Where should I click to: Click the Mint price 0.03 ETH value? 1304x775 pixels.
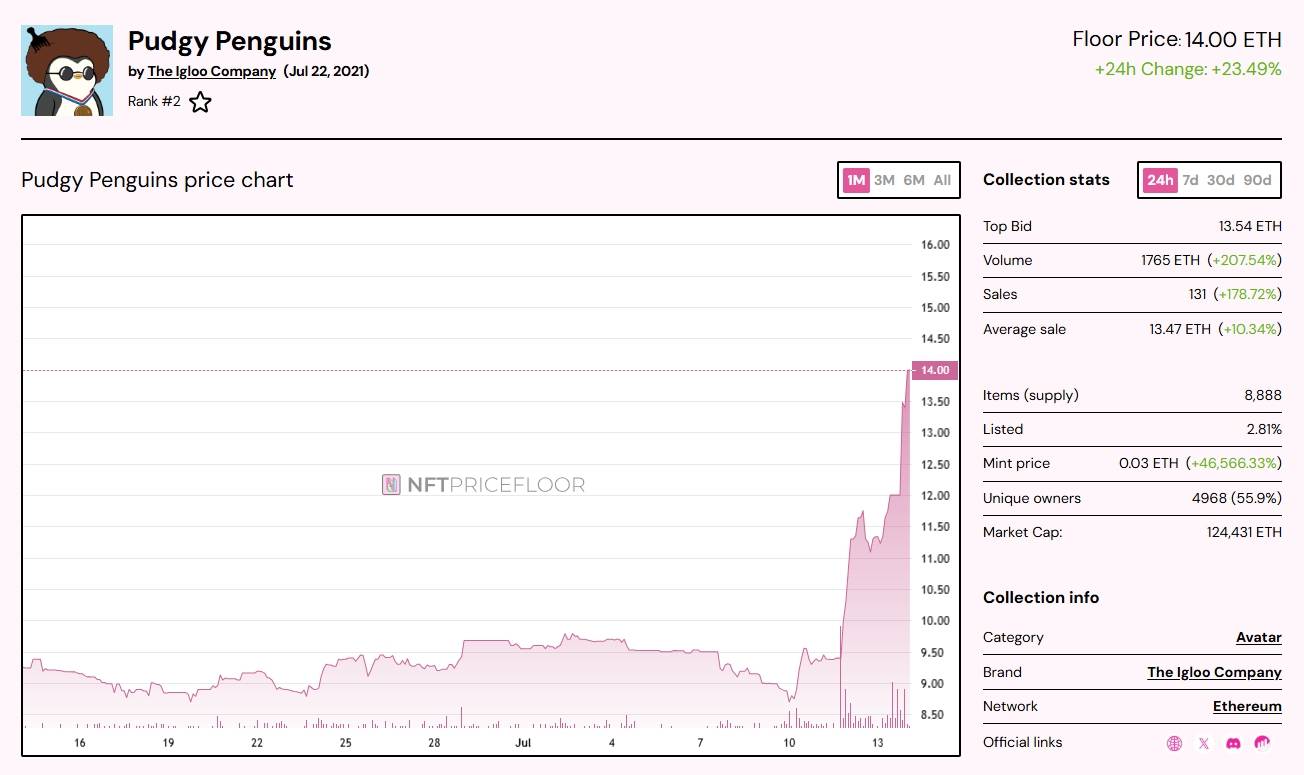point(1149,464)
